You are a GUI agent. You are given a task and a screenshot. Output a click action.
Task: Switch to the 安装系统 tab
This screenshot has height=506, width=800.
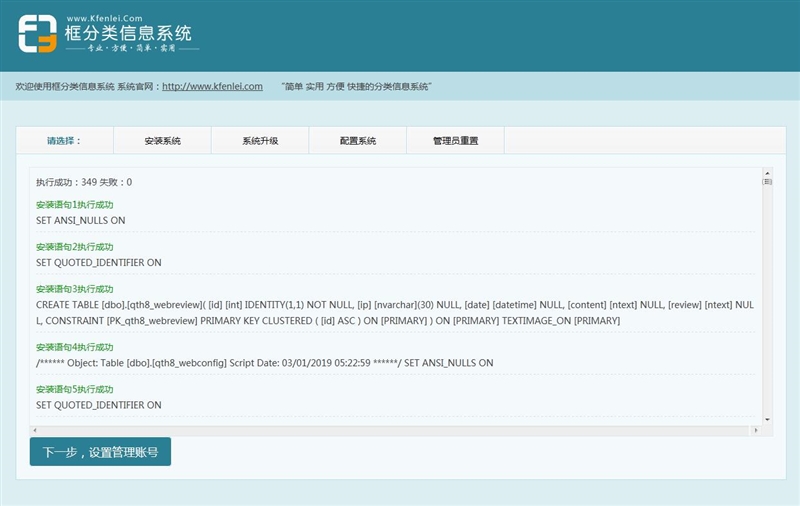(162, 141)
